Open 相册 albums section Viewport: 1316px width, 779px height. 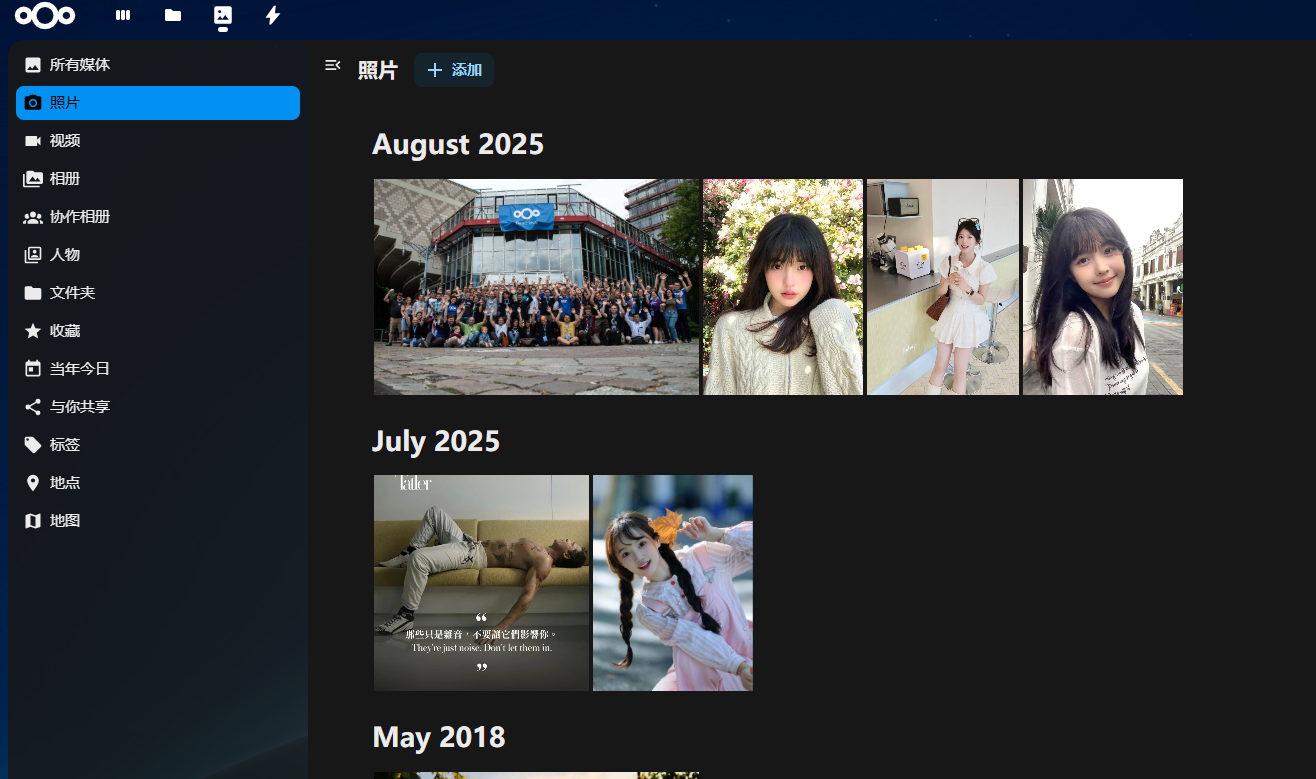tap(158, 179)
